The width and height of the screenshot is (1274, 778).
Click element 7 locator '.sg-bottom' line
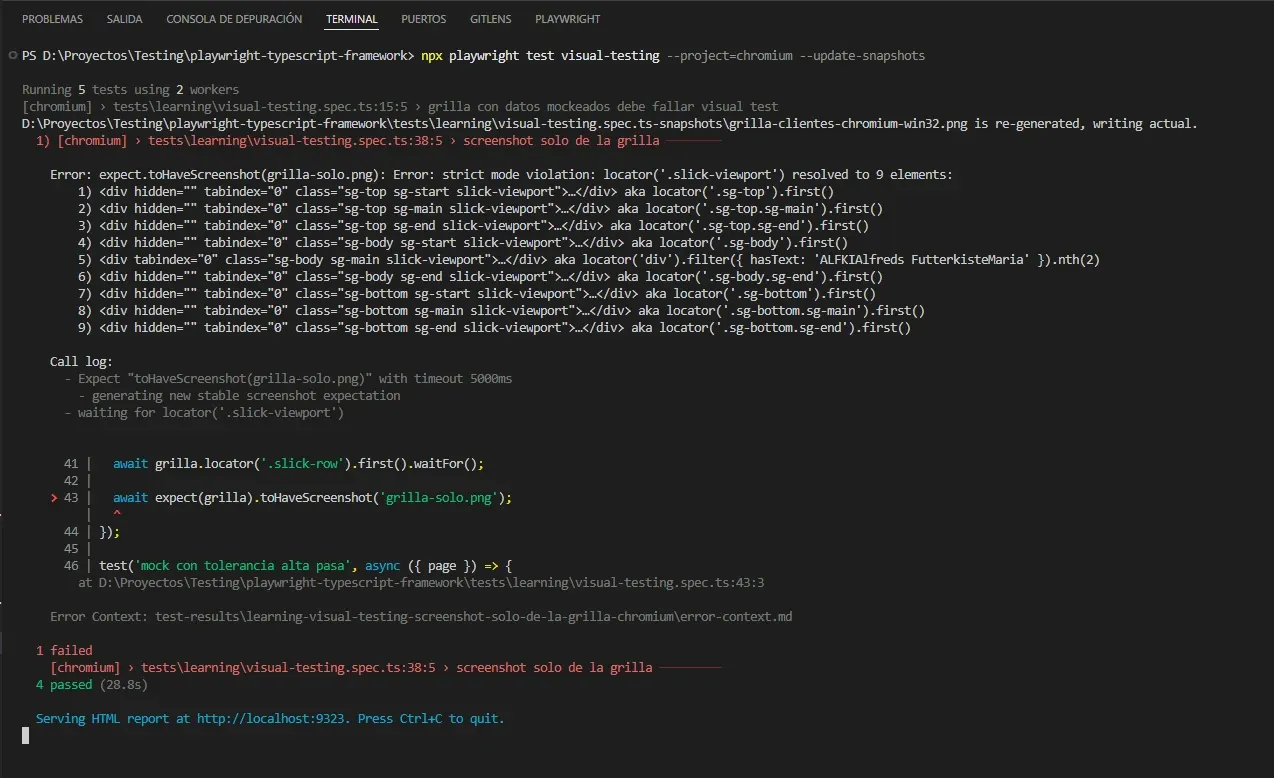coord(476,293)
